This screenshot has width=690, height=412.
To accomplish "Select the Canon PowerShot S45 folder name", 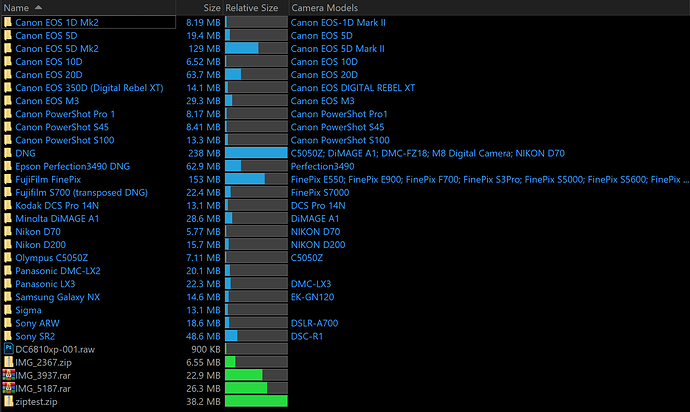I will (62, 127).
